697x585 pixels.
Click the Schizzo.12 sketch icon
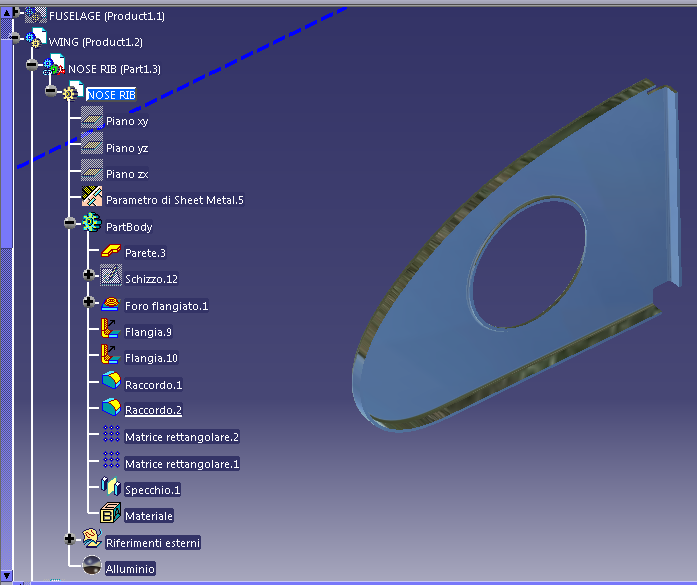111,275
